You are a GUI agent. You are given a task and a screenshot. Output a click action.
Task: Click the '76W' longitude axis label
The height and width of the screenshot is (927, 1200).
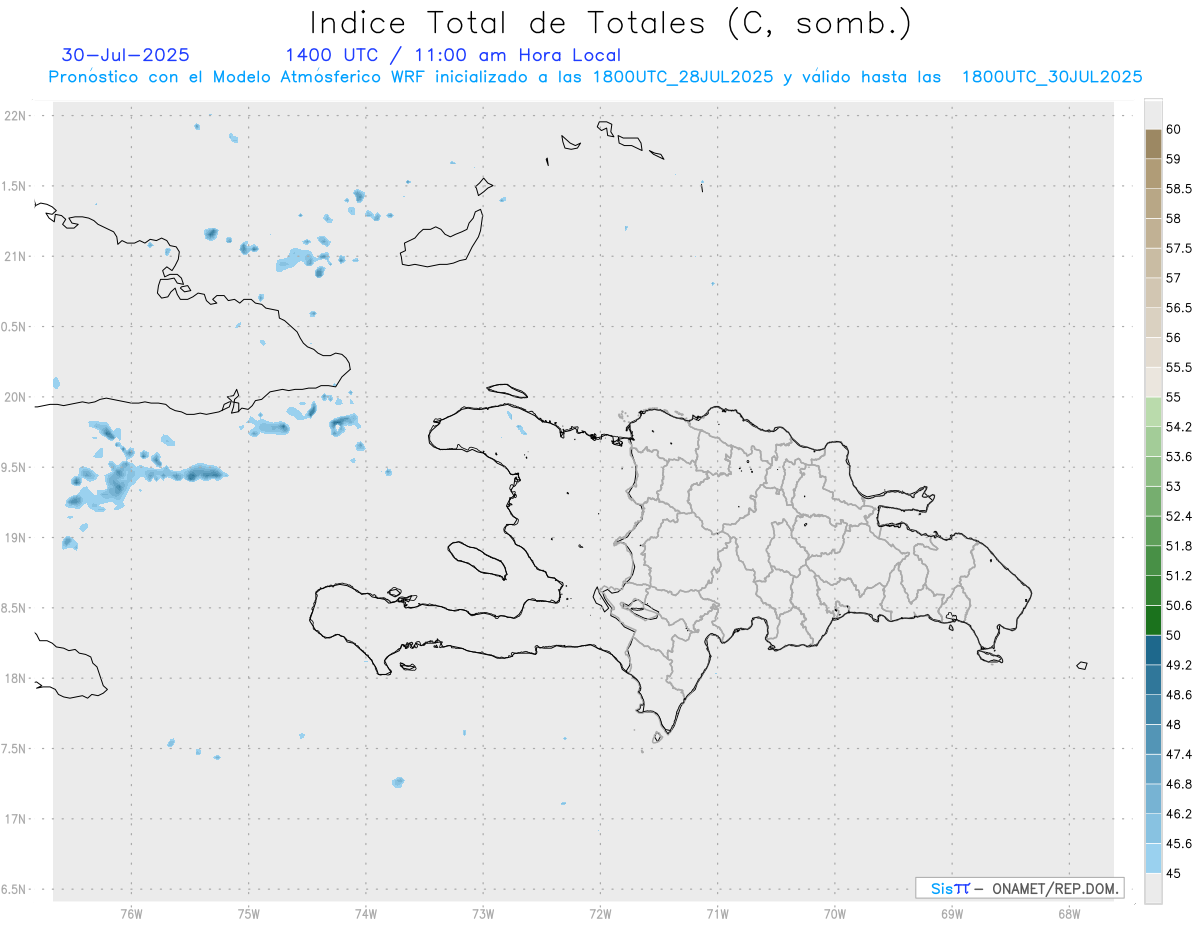[x=131, y=913]
